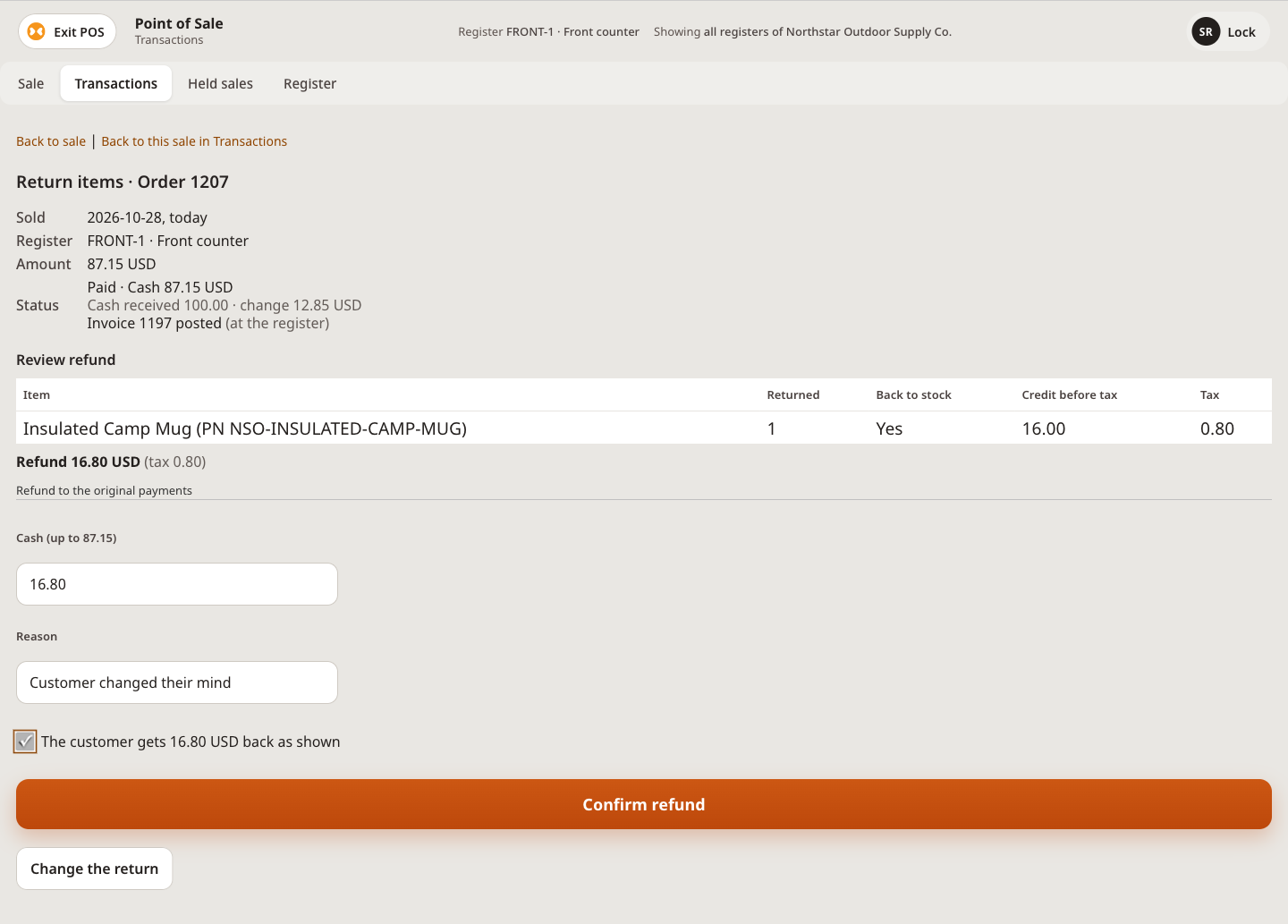Open the Register tab
This screenshot has height=924, width=1288.
tap(309, 84)
